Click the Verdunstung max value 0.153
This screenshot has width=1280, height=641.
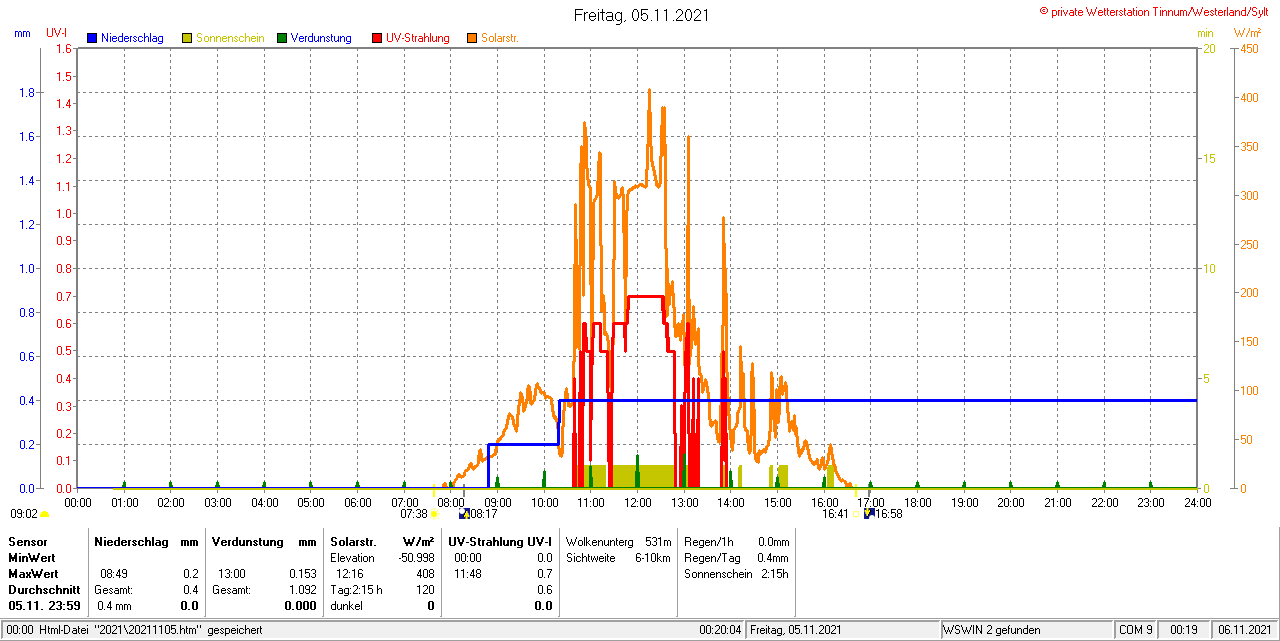click(x=301, y=574)
